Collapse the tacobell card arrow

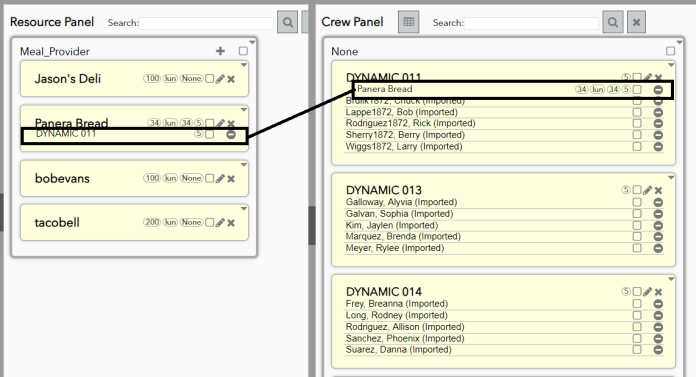pos(244,208)
